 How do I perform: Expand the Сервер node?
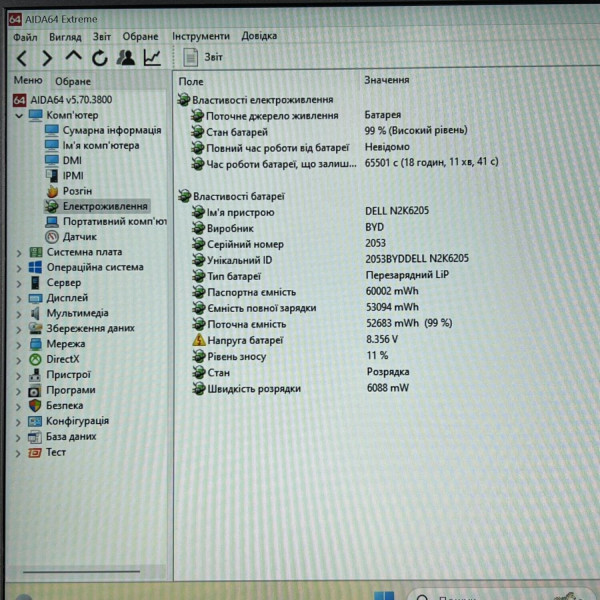click(19, 284)
